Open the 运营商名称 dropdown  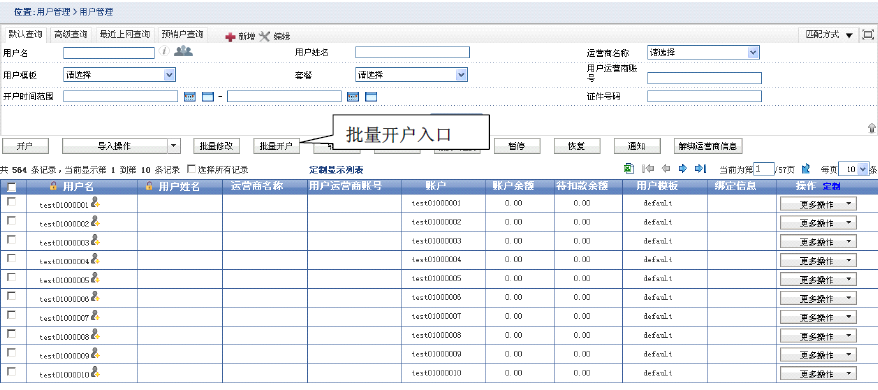click(703, 52)
